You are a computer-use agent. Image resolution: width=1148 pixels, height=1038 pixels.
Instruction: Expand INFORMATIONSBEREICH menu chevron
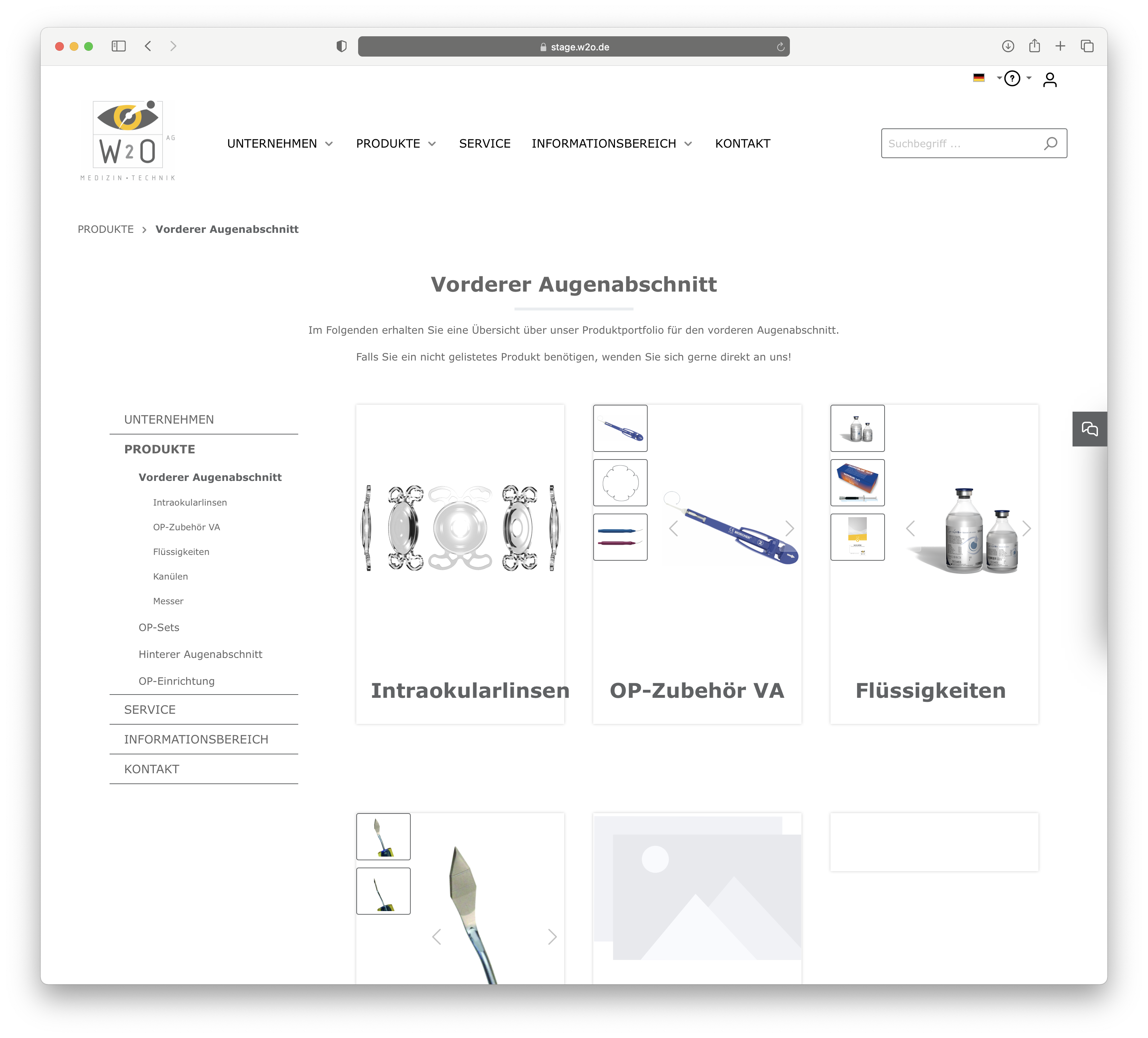tap(688, 143)
